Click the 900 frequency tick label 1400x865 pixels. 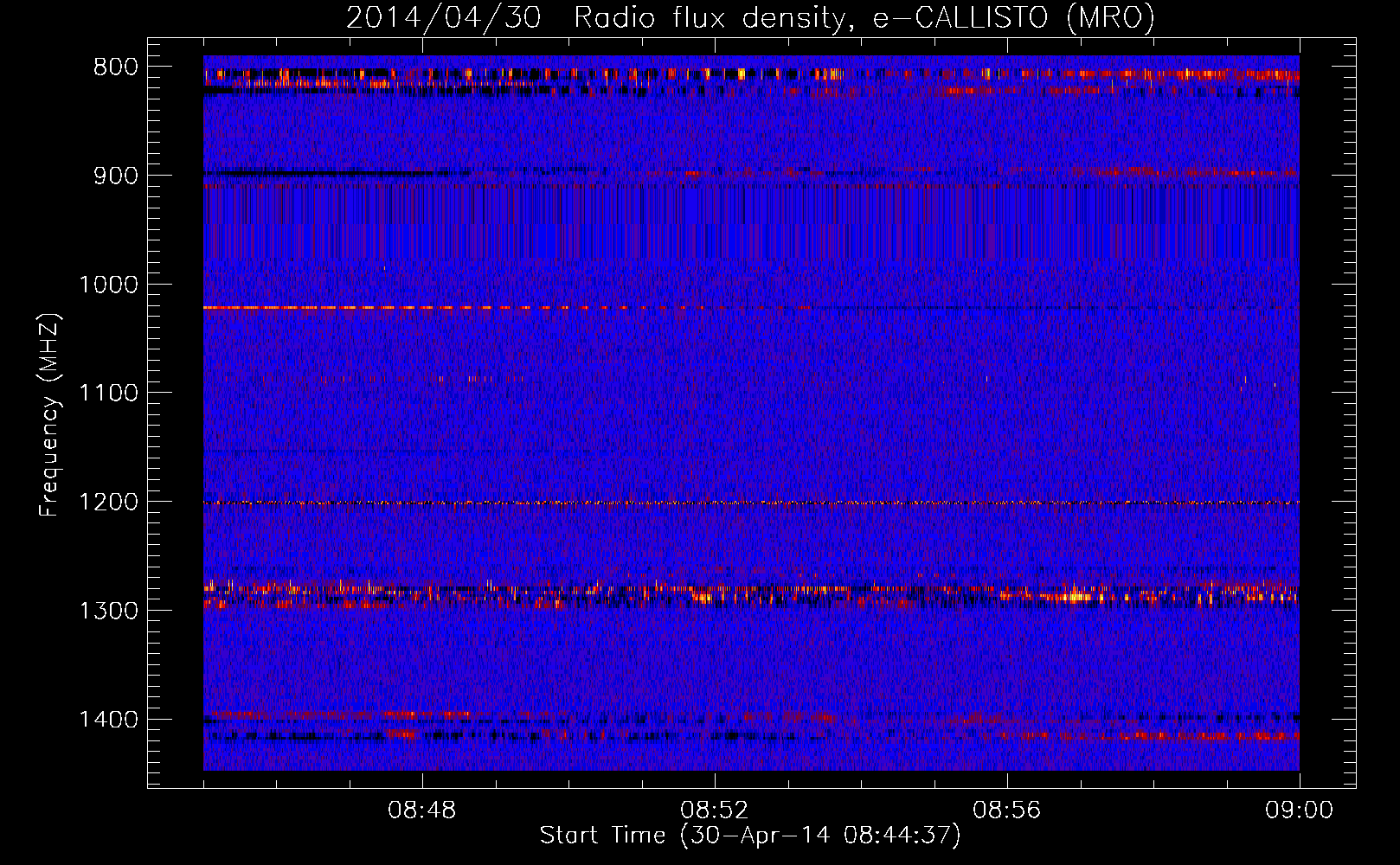[x=115, y=176]
